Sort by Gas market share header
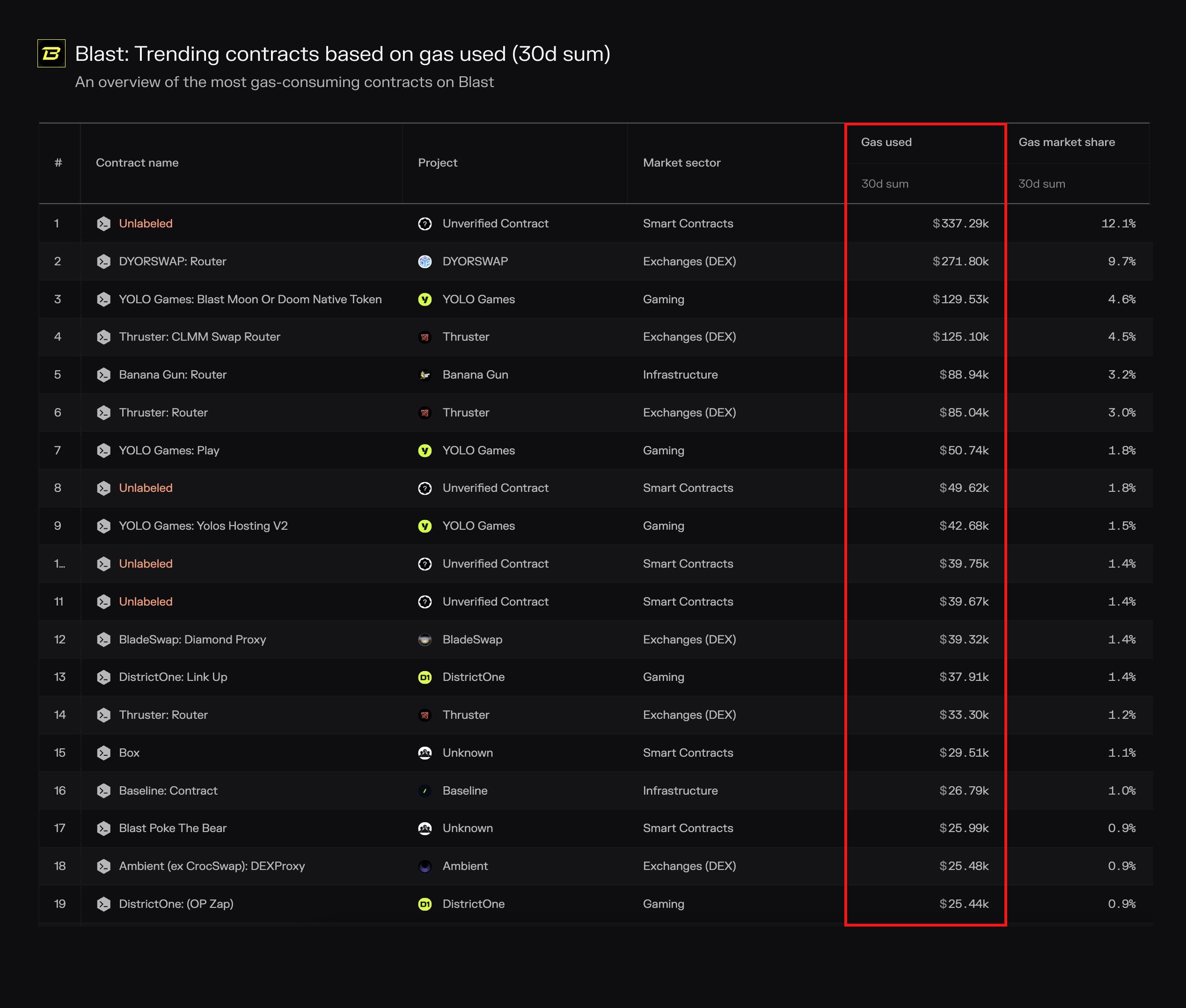Viewport: 1186px width, 1008px height. pos(1066,142)
